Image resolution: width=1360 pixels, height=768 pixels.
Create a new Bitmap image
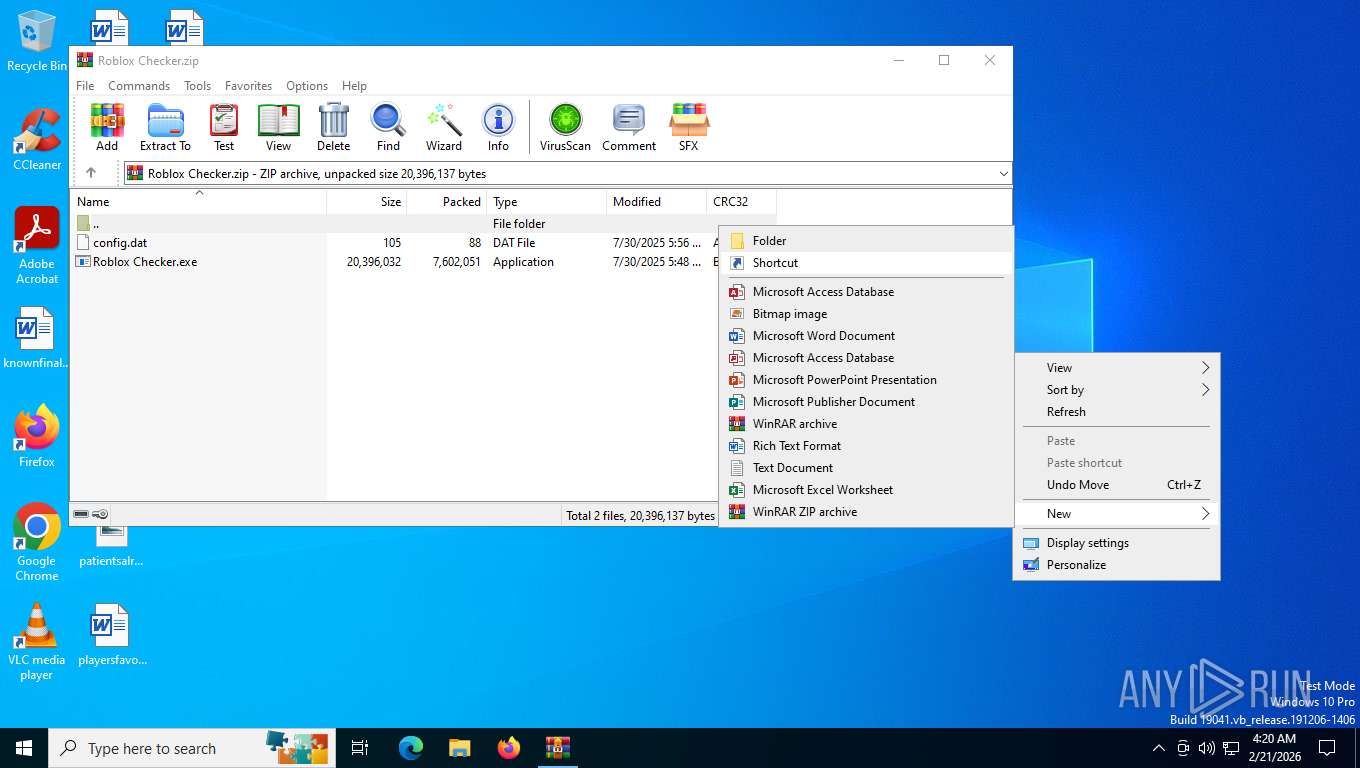(866, 314)
